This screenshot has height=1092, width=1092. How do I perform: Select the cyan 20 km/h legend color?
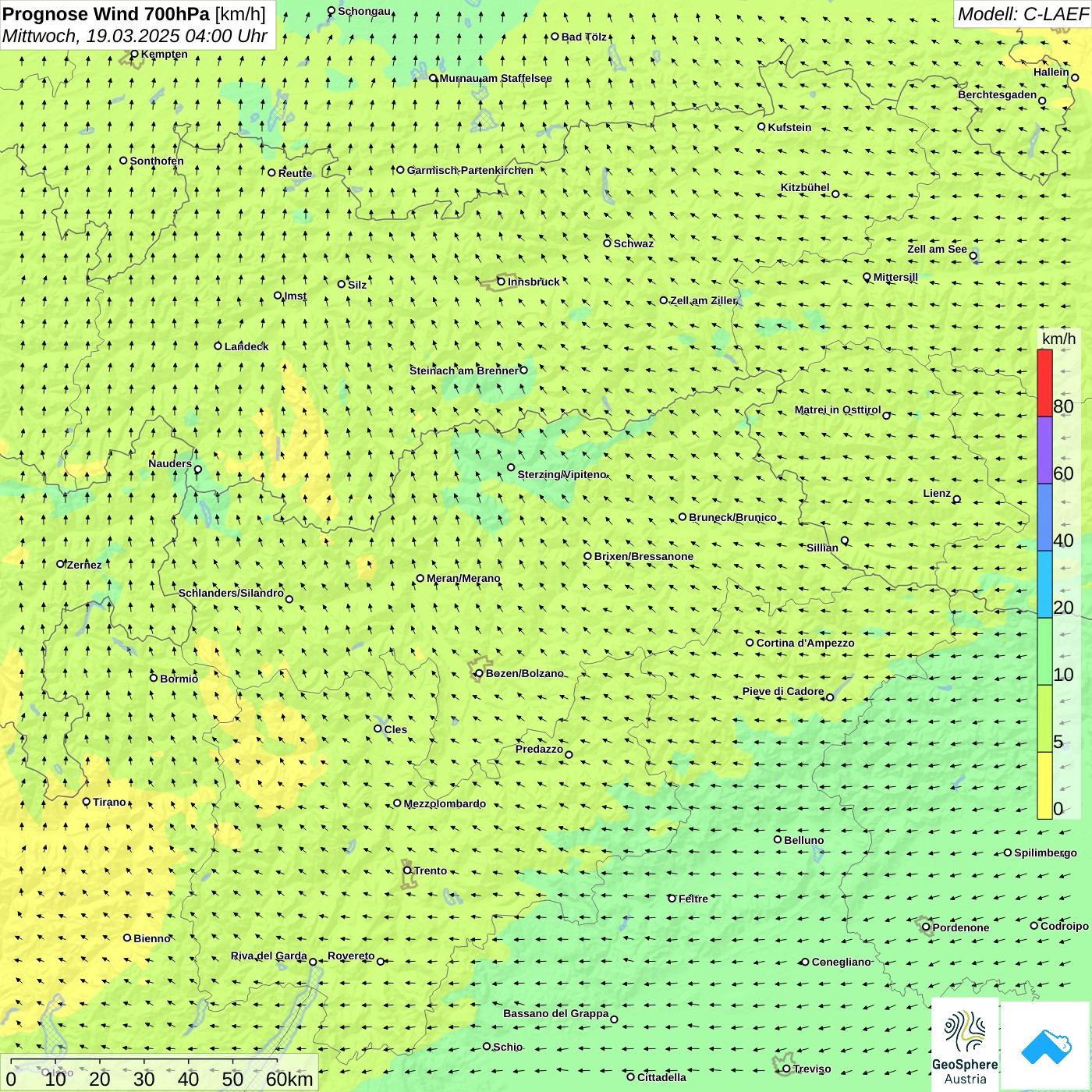pyautogui.click(x=1044, y=584)
